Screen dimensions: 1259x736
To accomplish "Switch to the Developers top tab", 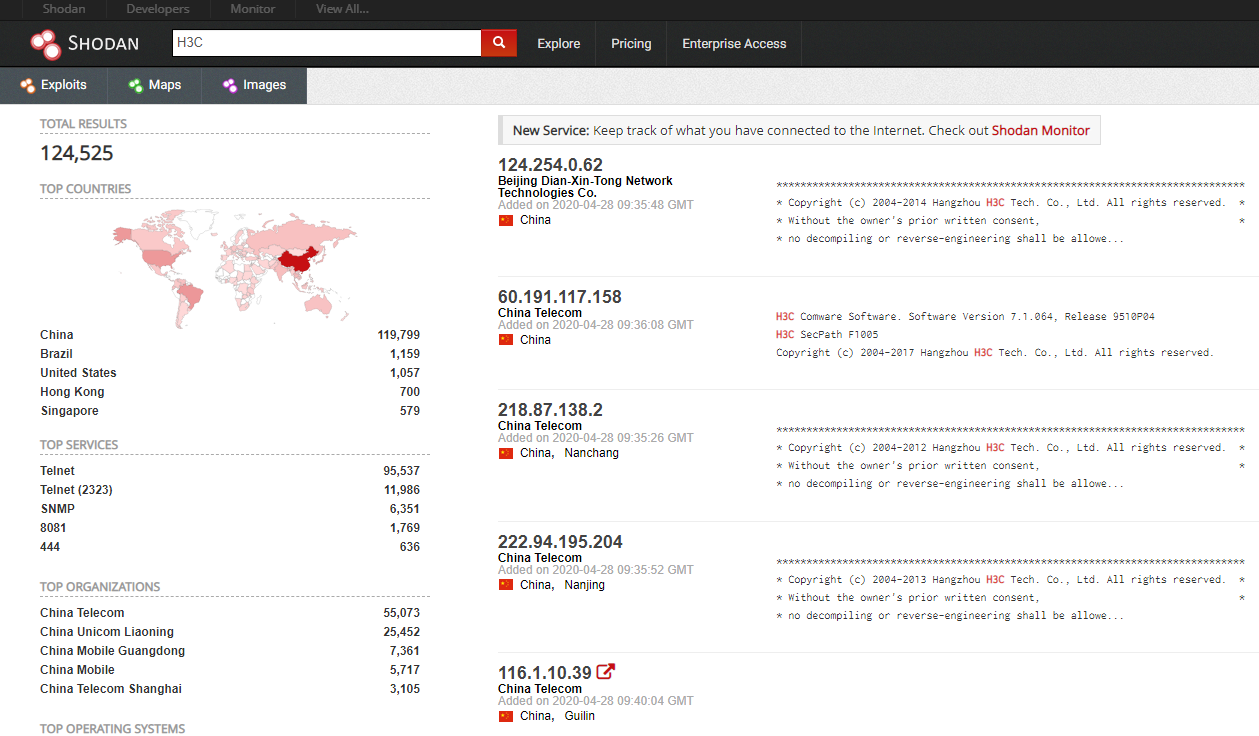I will point(157,9).
